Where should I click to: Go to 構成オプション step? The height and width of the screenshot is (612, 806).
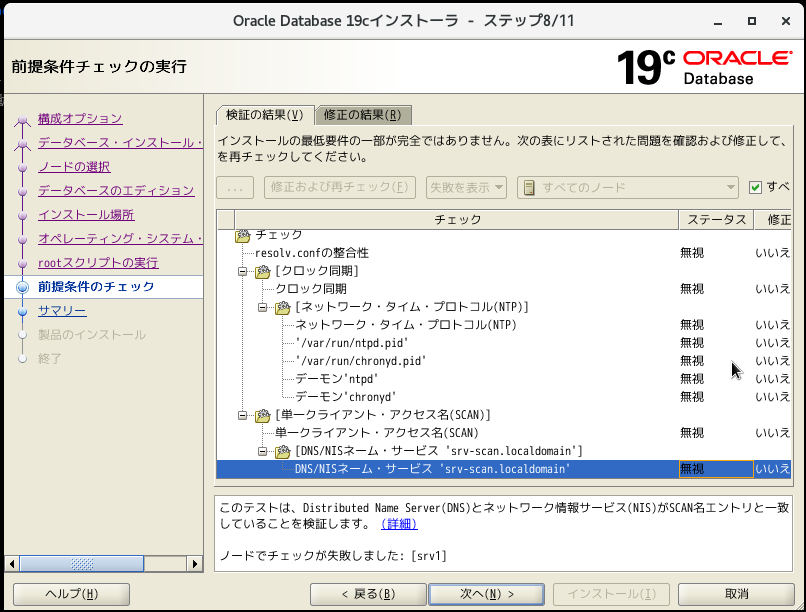pyautogui.click(x=80, y=119)
